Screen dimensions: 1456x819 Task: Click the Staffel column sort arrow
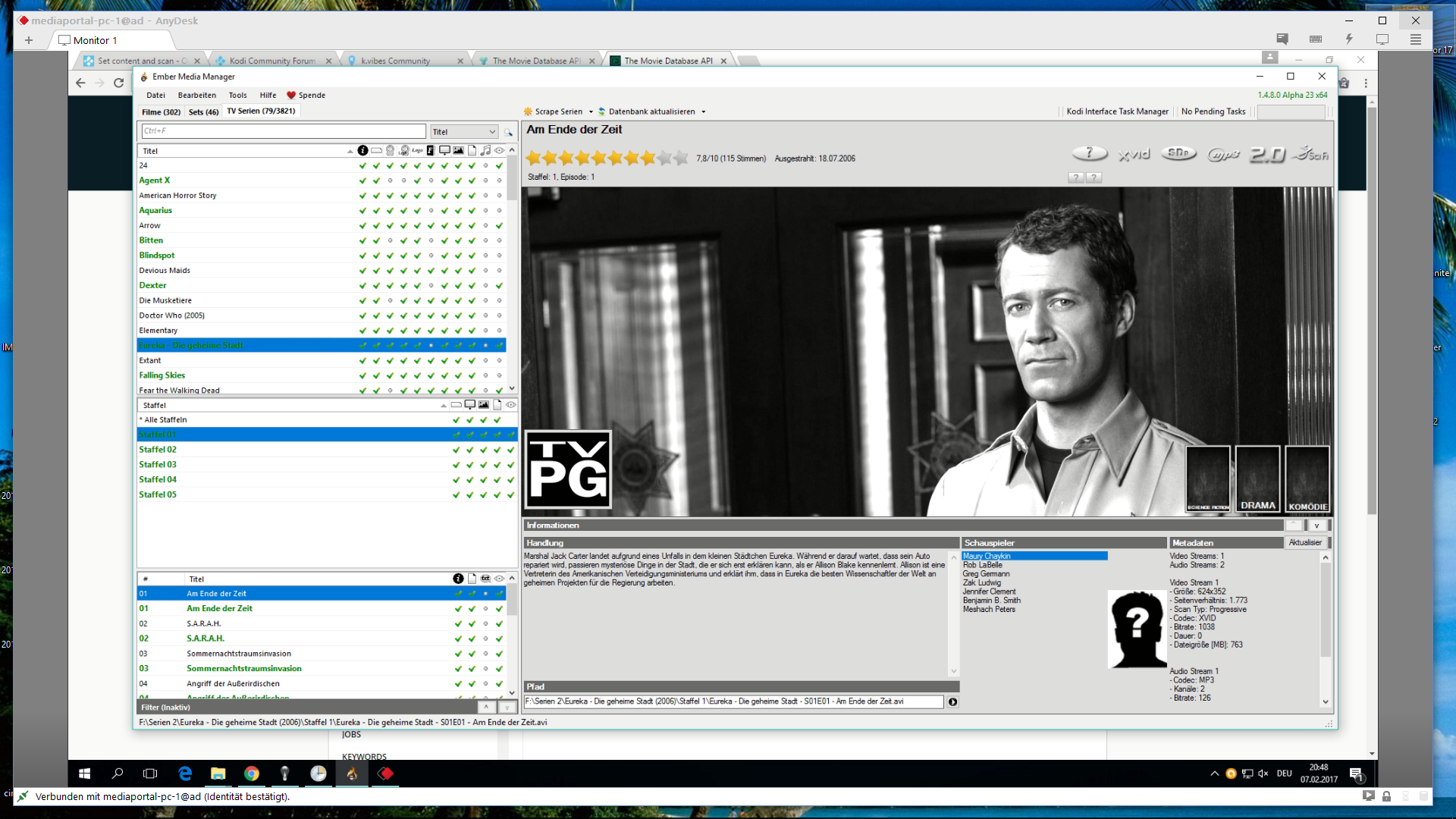(x=444, y=406)
